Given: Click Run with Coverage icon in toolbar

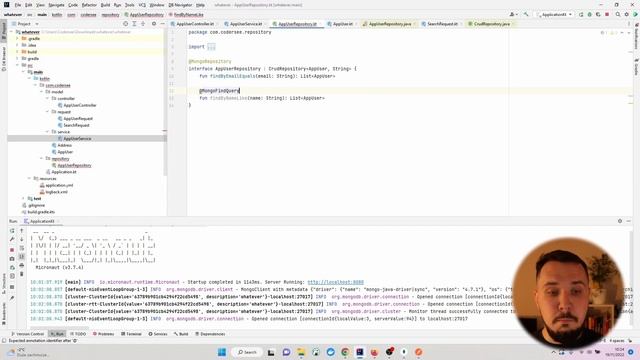Looking at the screenshot, I should (x=598, y=14).
